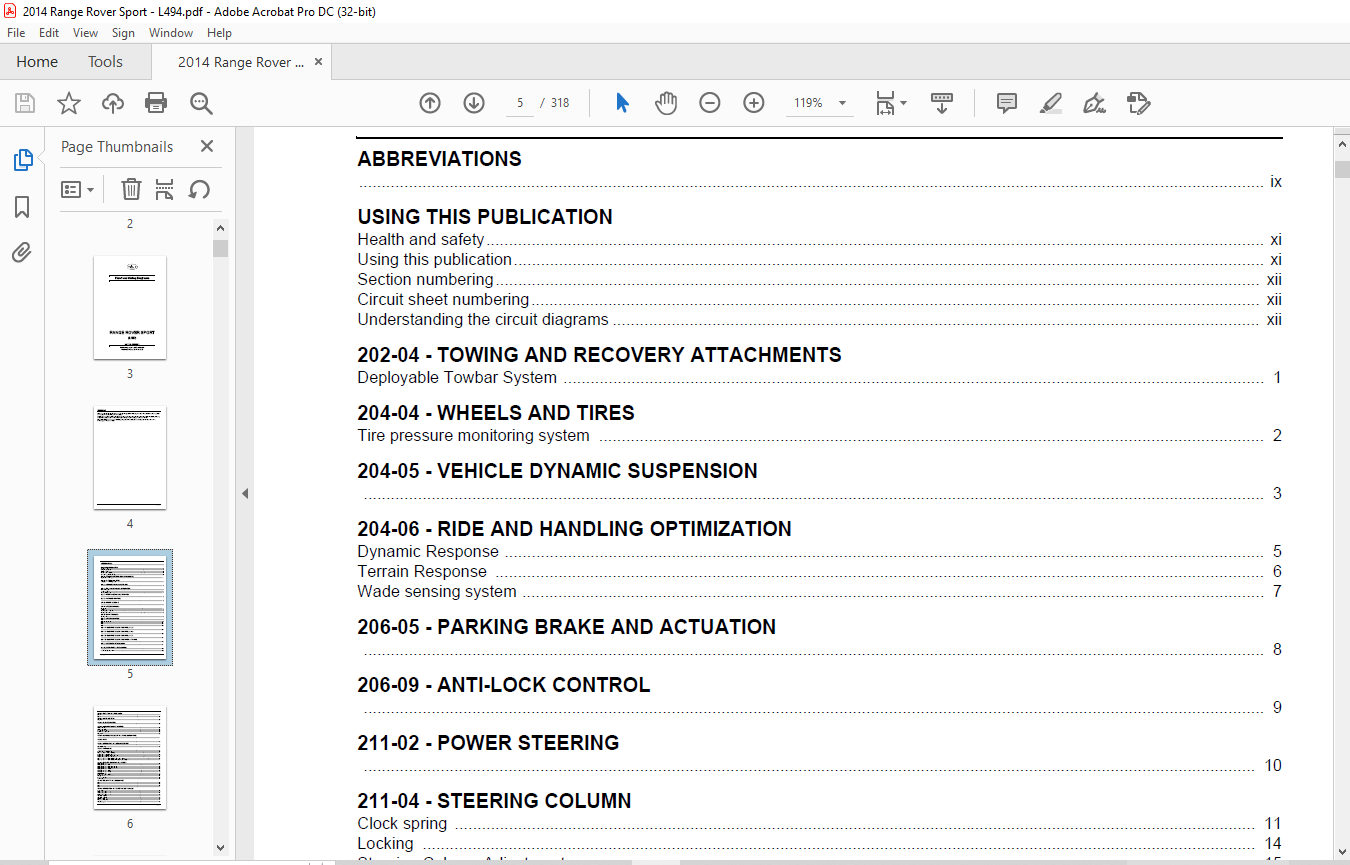Open the File menu
Viewport: 1350px width, 865px height.
pos(16,33)
